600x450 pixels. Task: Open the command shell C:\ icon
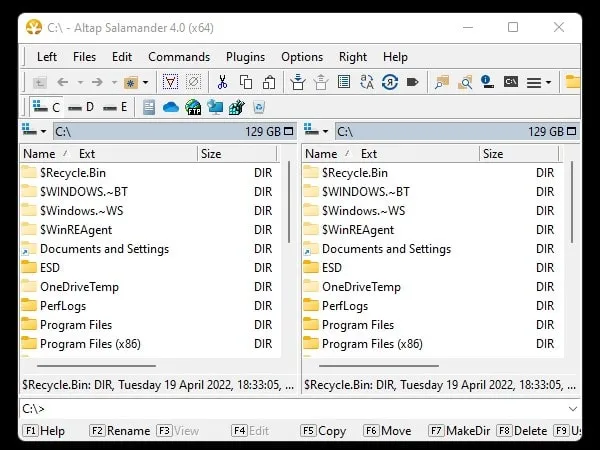[x=510, y=82]
